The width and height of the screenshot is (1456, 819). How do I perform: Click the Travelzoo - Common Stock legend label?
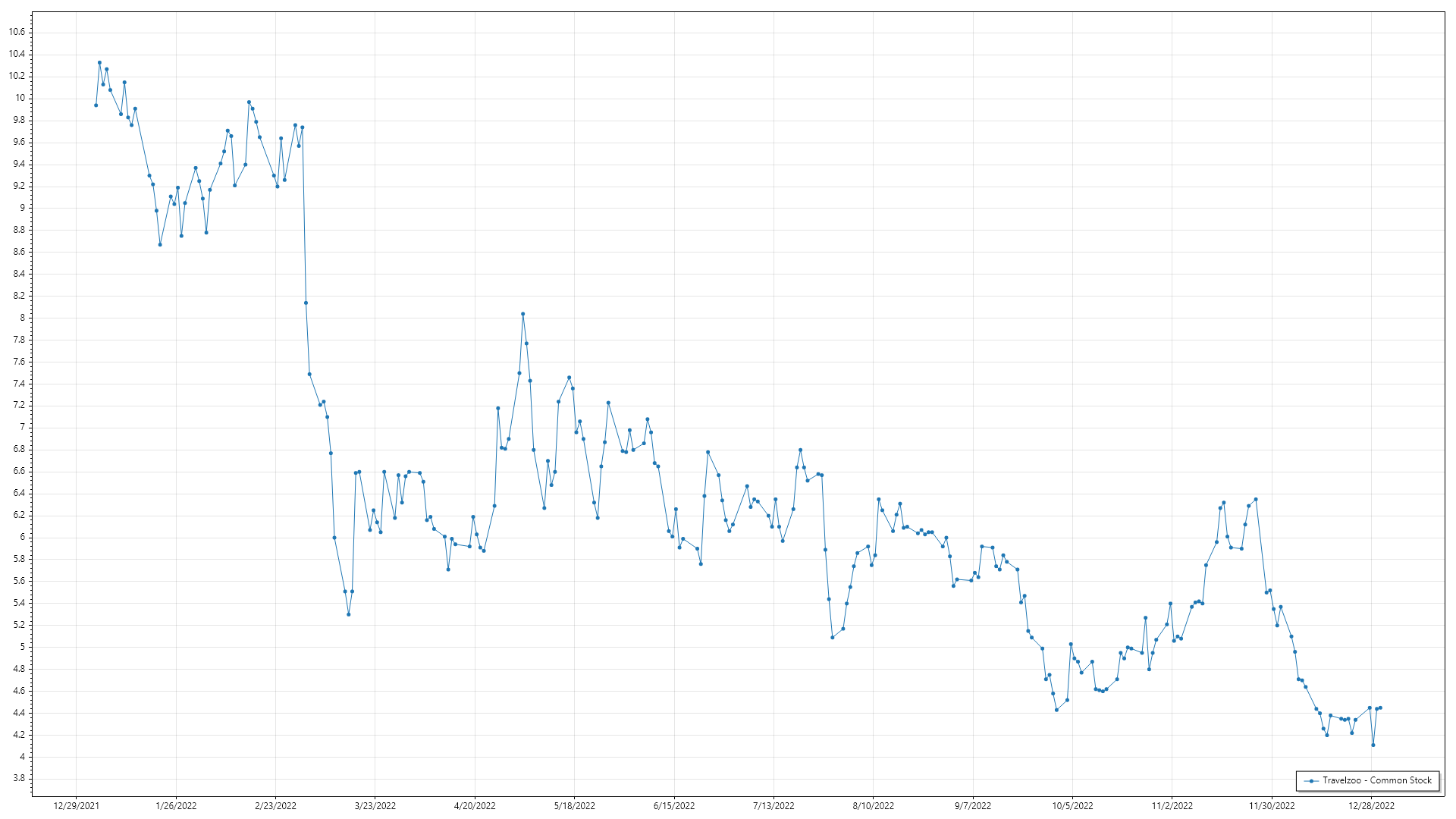(x=1377, y=780)
